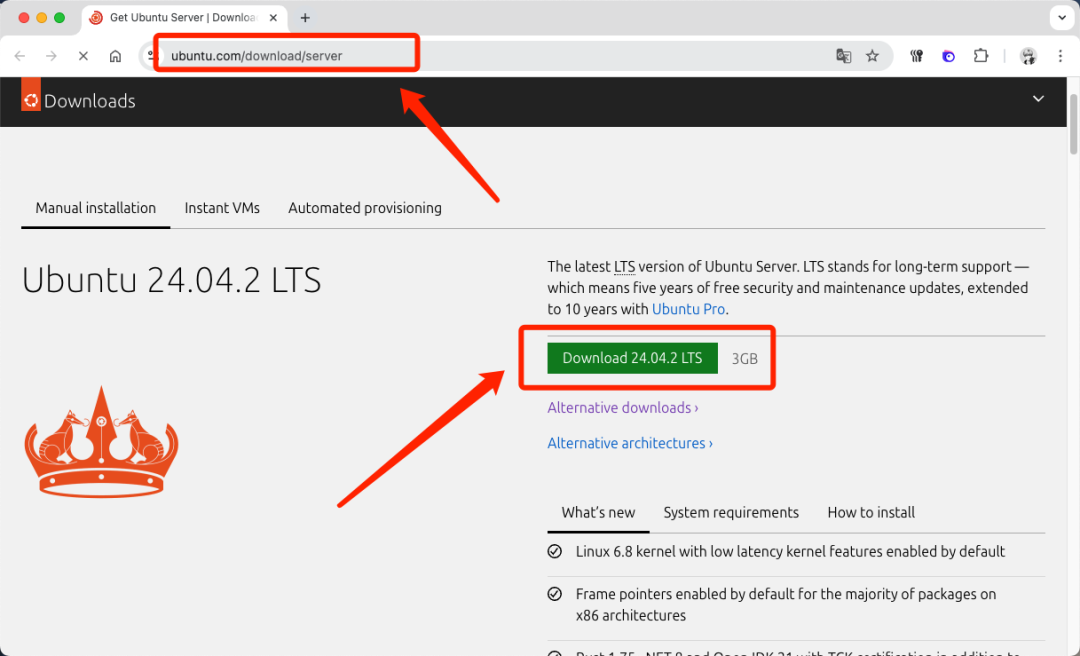Click the Downloads header title
The height and width of the screenshot is (656, 1080).
point(90,101)
